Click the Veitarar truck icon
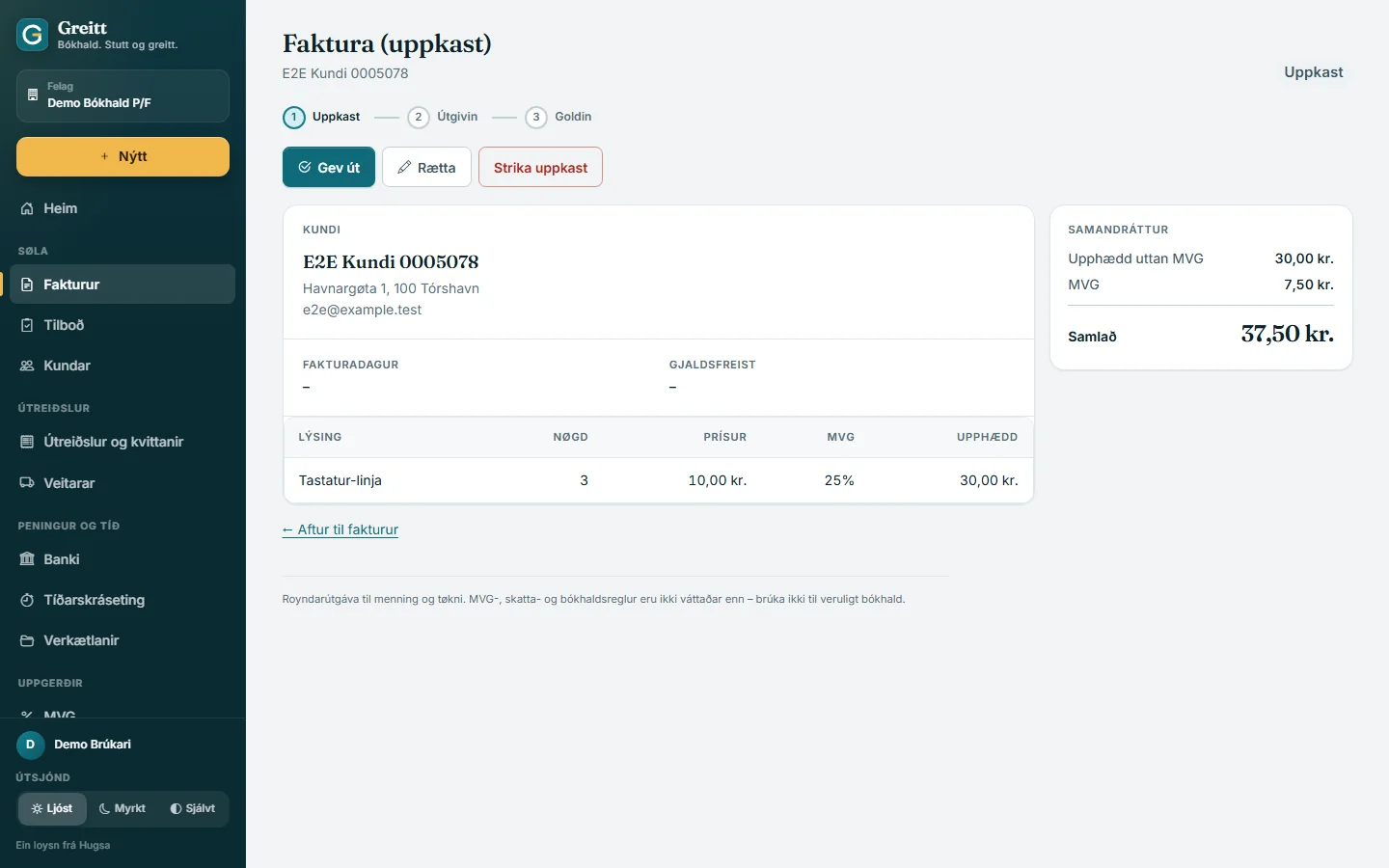 (27, 483)
